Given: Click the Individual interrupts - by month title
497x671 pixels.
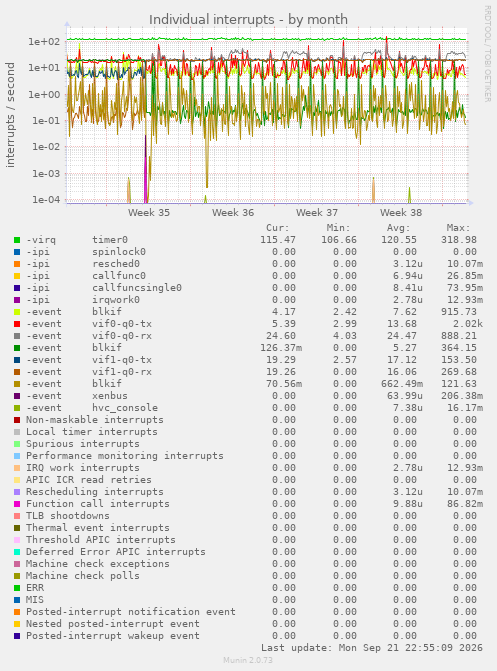Looking at the screenshot, I should click(x=248, y=20).
